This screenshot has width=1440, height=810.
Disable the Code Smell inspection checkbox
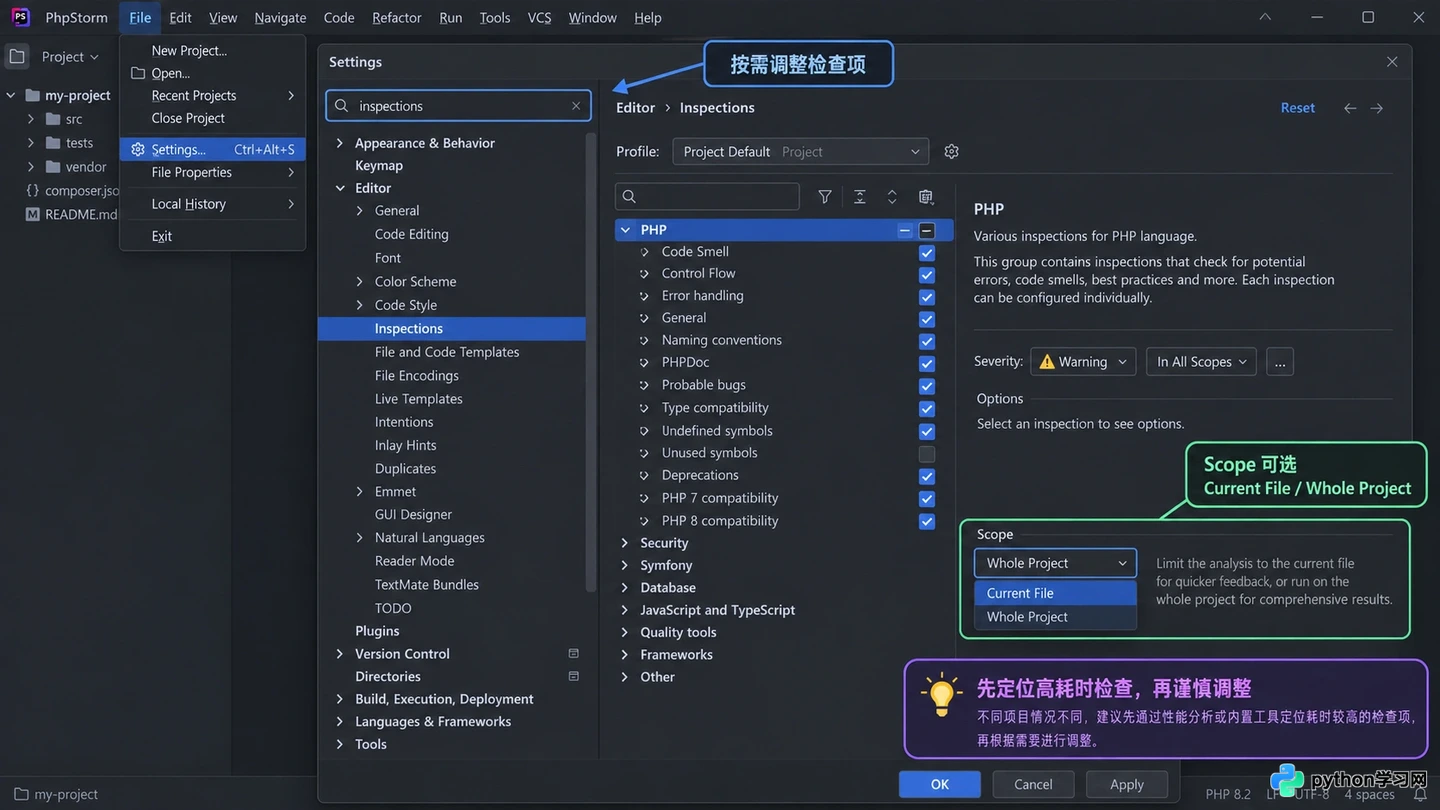pyautogui.click(x=927, y=253)
